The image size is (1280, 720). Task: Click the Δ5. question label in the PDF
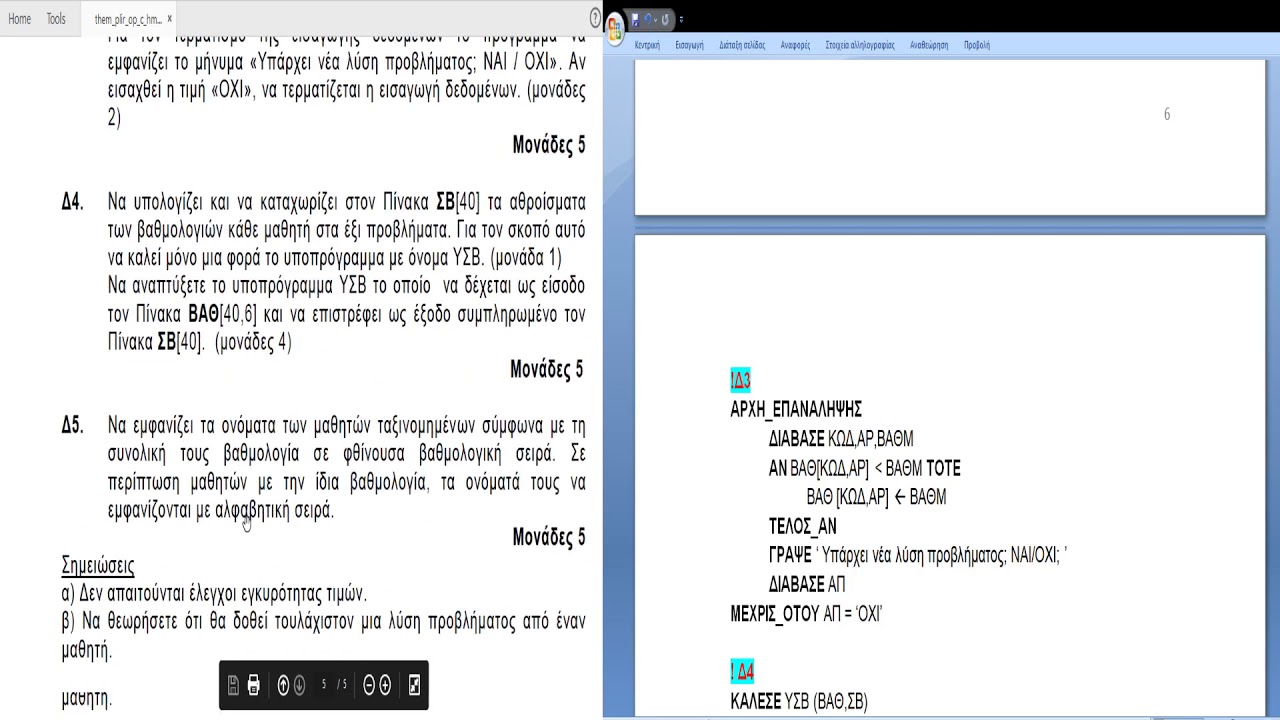pyautogui.click(x=72, y=425)
